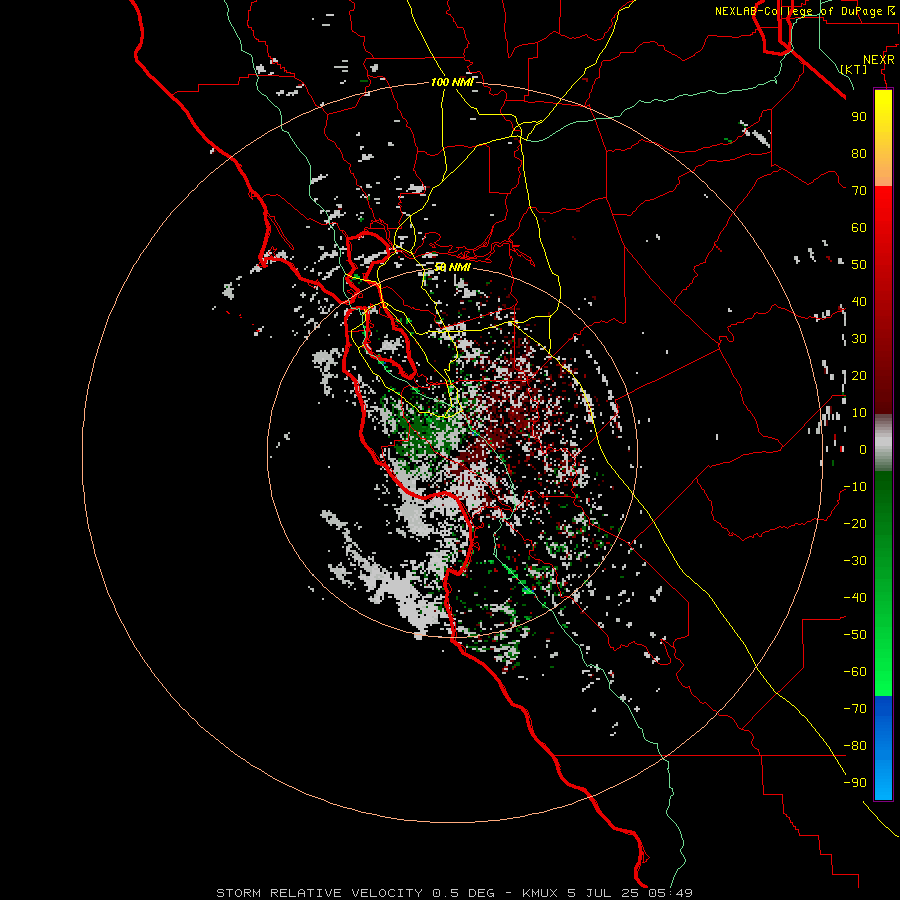Pick the gray zero-velocity segment of color bar
This screenshot has height=900, width=900.
click(883, 443)
